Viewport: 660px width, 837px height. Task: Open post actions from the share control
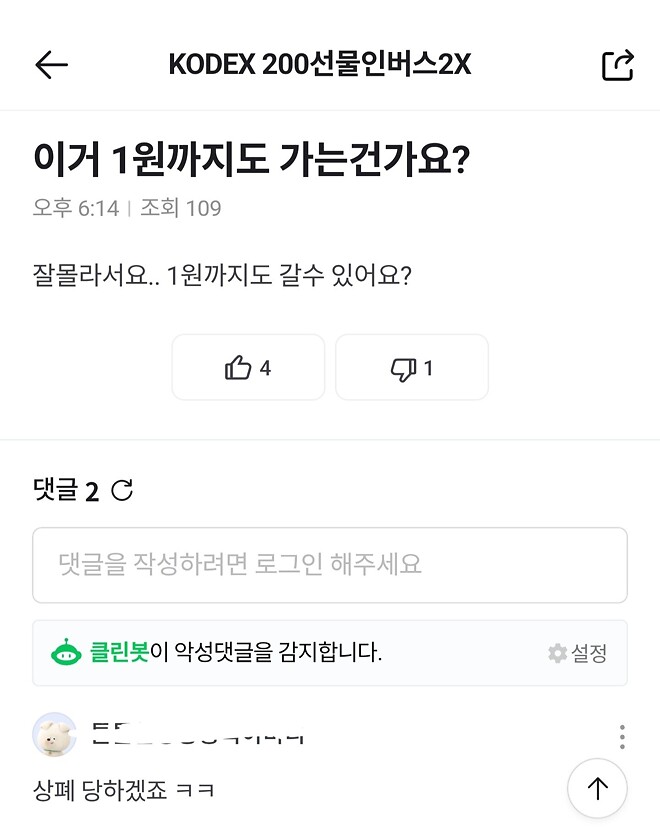(x=619, y=64)
